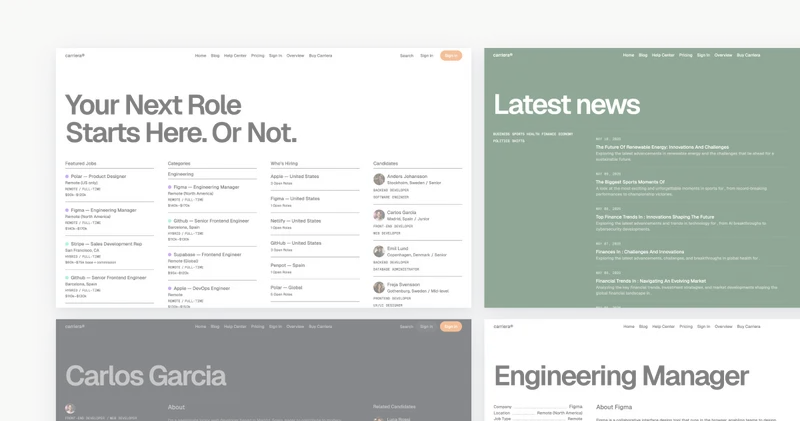Open Apple — DevOps Engineer job
This screenshot has width=800, height=421.
(202, 288)
